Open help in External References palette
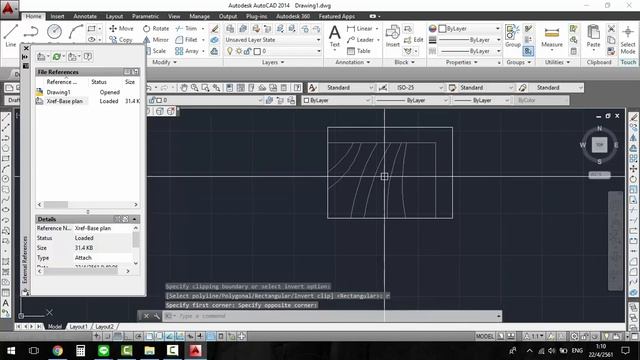Screen dimensions: 640x360 click(87, 56)
